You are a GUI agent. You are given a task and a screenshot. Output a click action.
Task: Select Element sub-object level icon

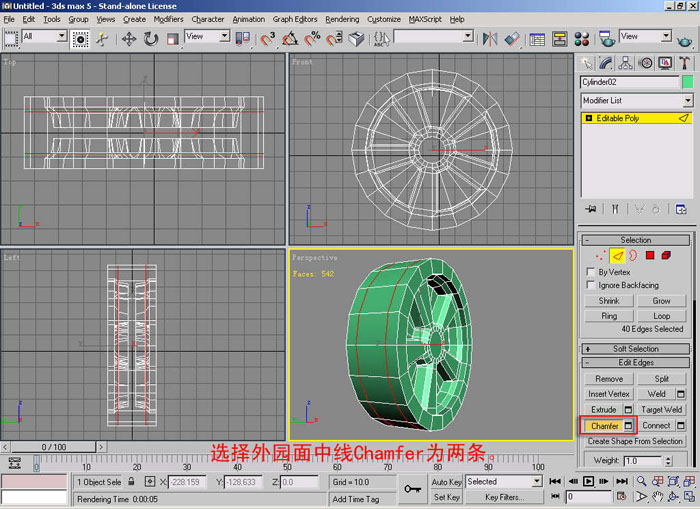(666, 255)
